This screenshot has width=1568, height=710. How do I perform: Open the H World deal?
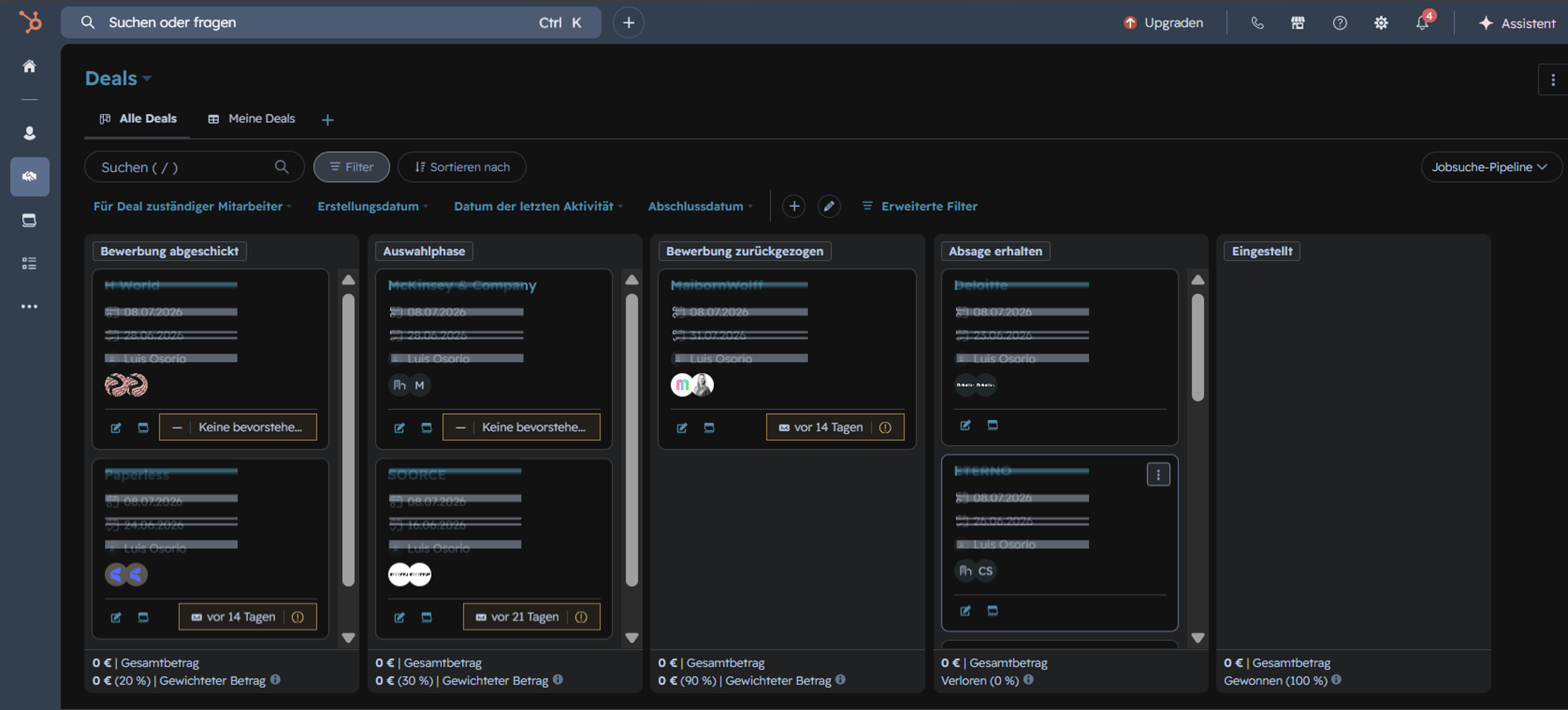(132, 285)
